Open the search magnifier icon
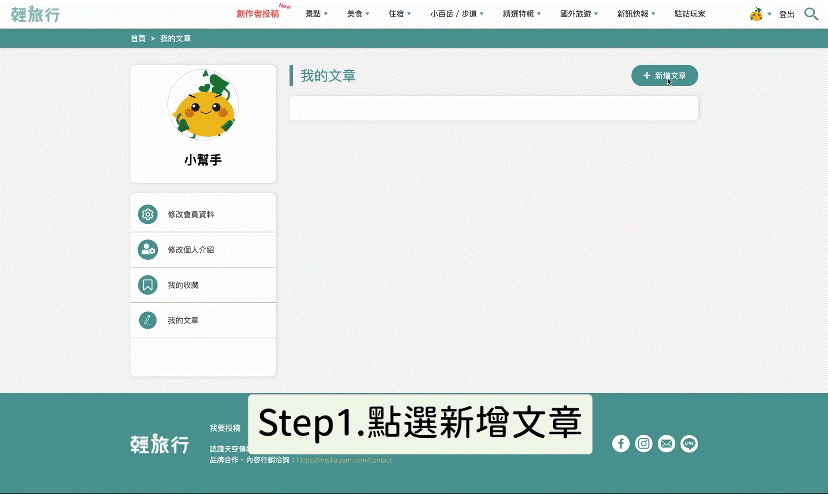Image resolution: width=828 pixels, height=494 pixels. tap(811, 14)
